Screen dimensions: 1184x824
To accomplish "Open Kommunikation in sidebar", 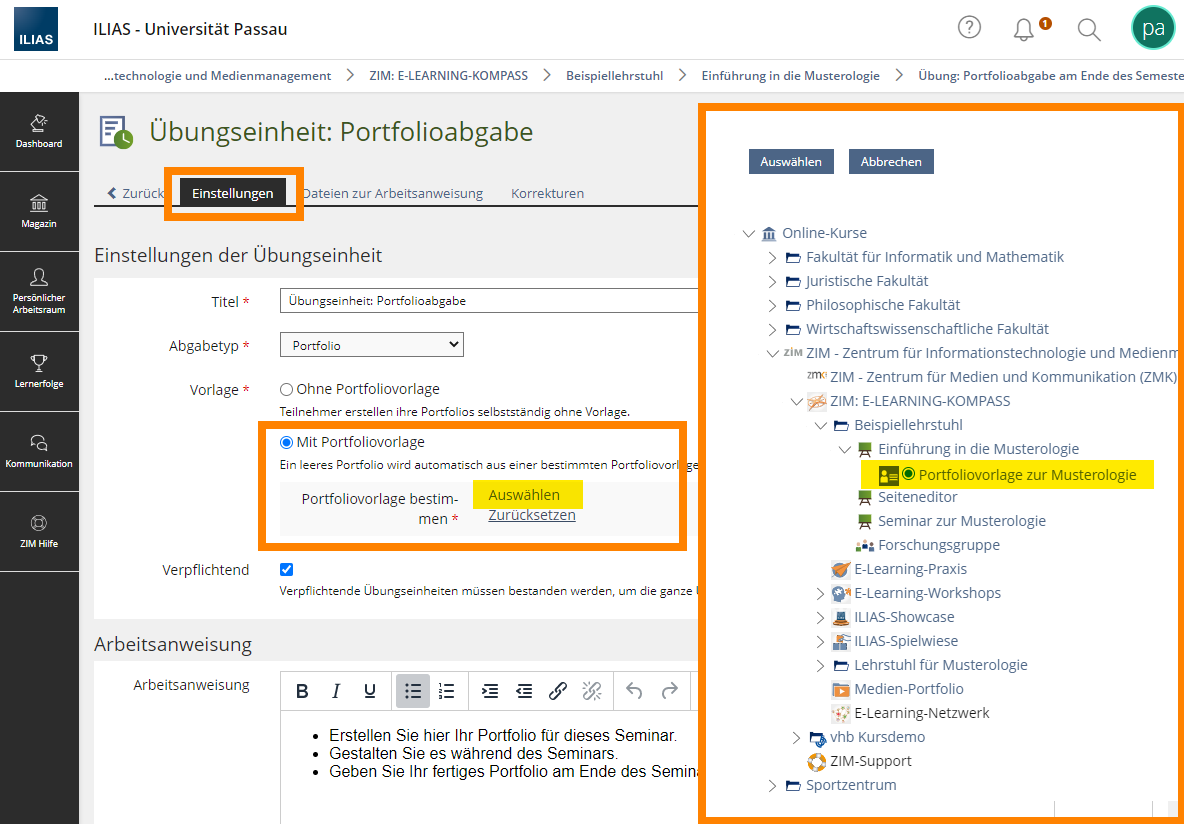I will [39, 452].
